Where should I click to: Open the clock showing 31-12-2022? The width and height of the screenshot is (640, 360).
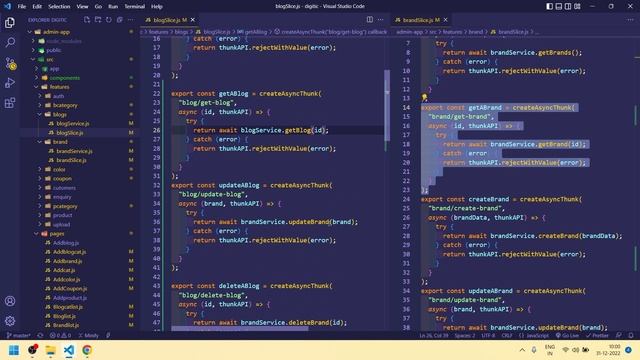coord(608,350)
